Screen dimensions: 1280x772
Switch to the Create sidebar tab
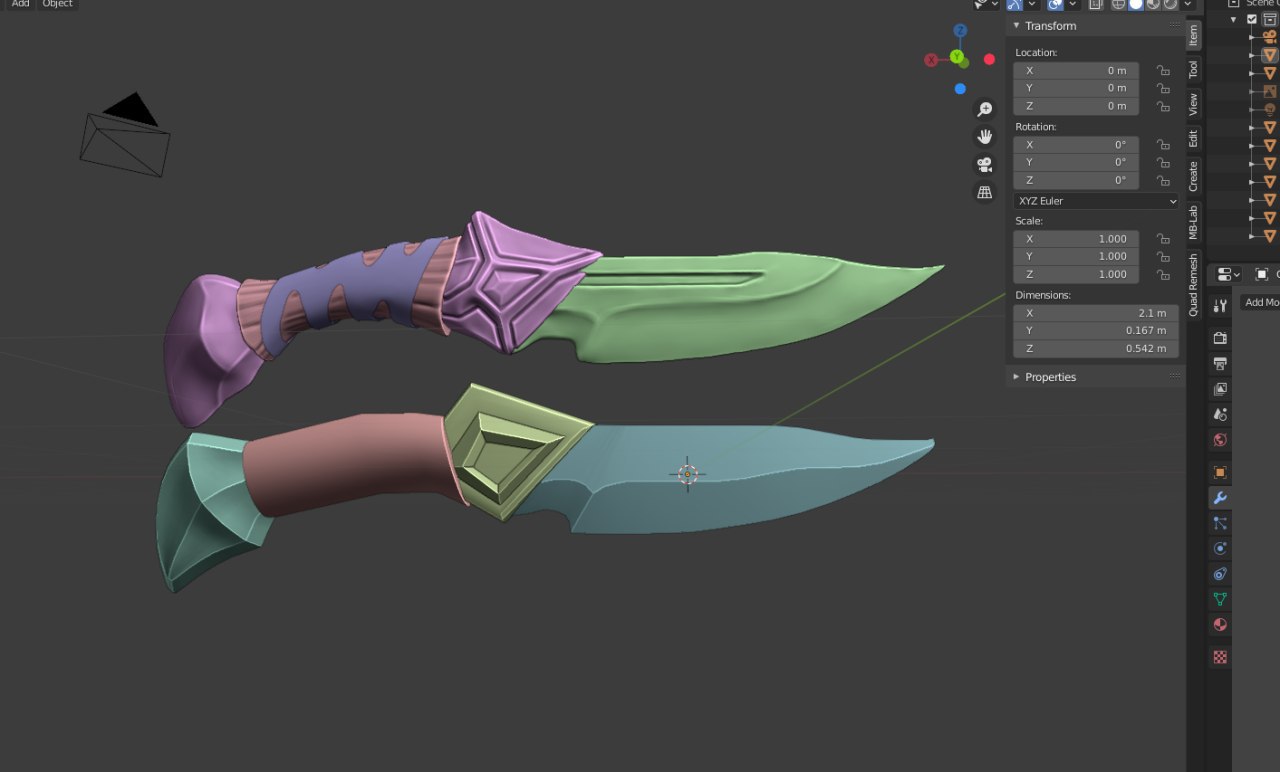[x=1194, y=176]
